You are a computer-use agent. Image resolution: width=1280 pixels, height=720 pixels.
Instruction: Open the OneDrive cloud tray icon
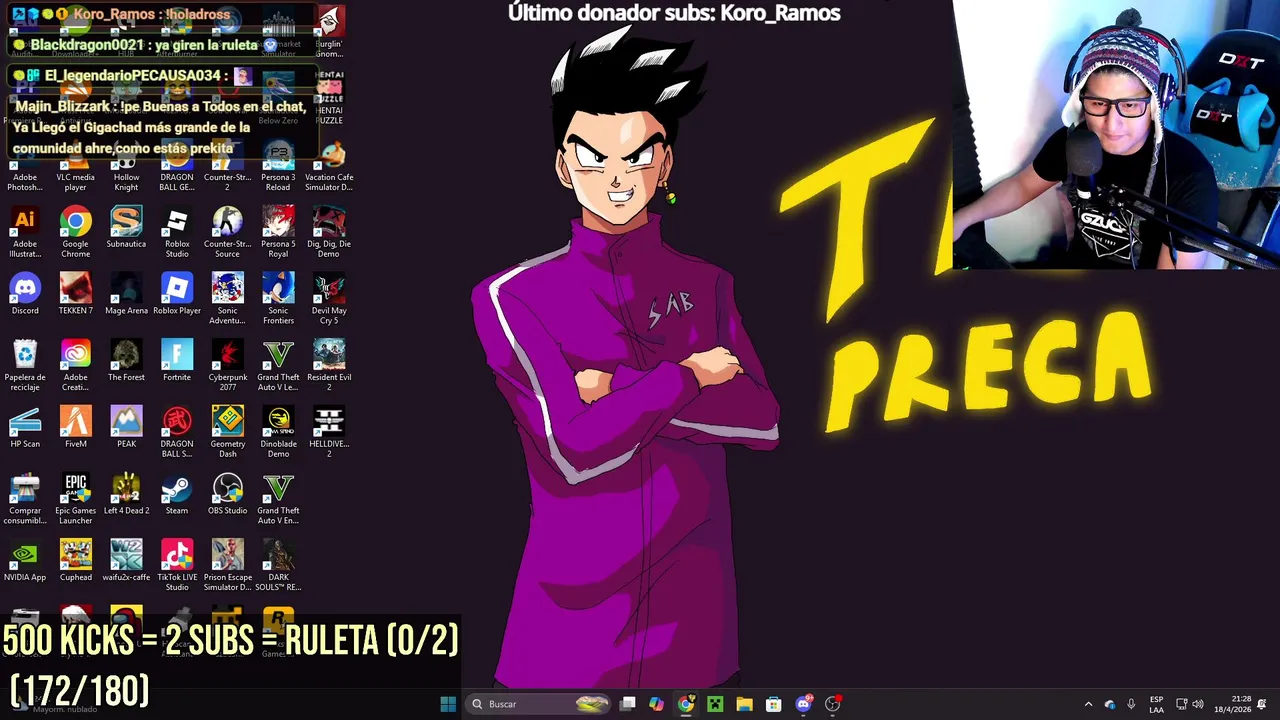(1110, 704)
